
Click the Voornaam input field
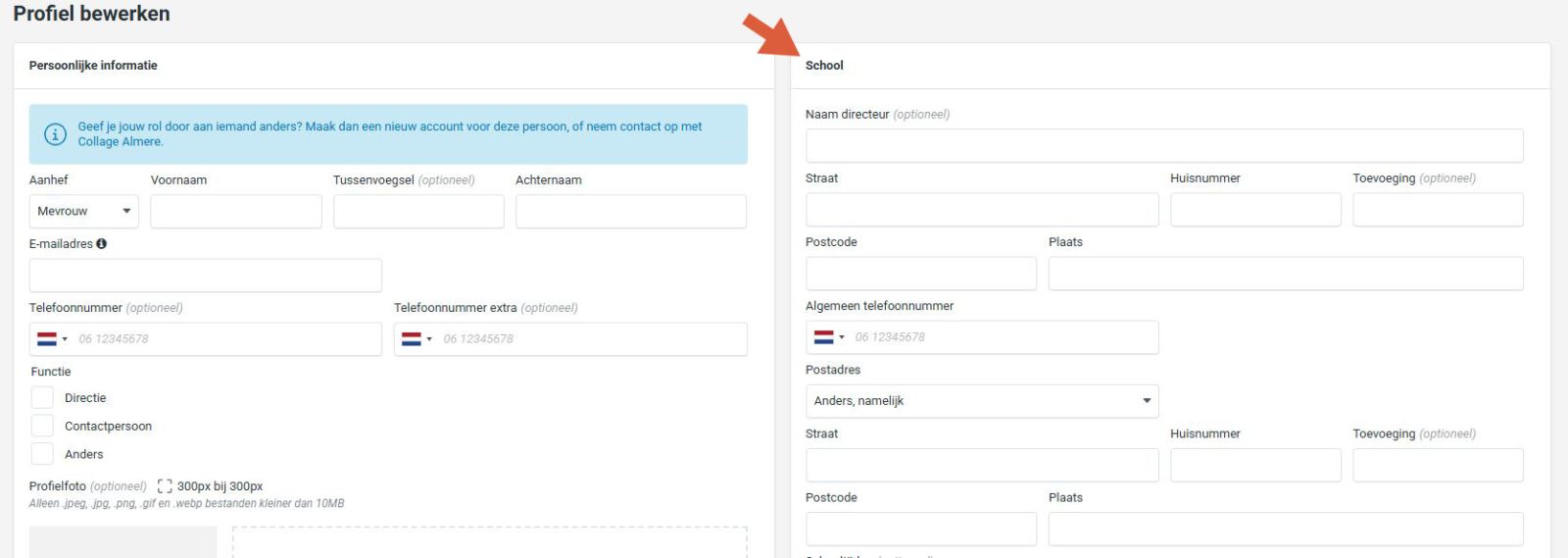(236, 212)
